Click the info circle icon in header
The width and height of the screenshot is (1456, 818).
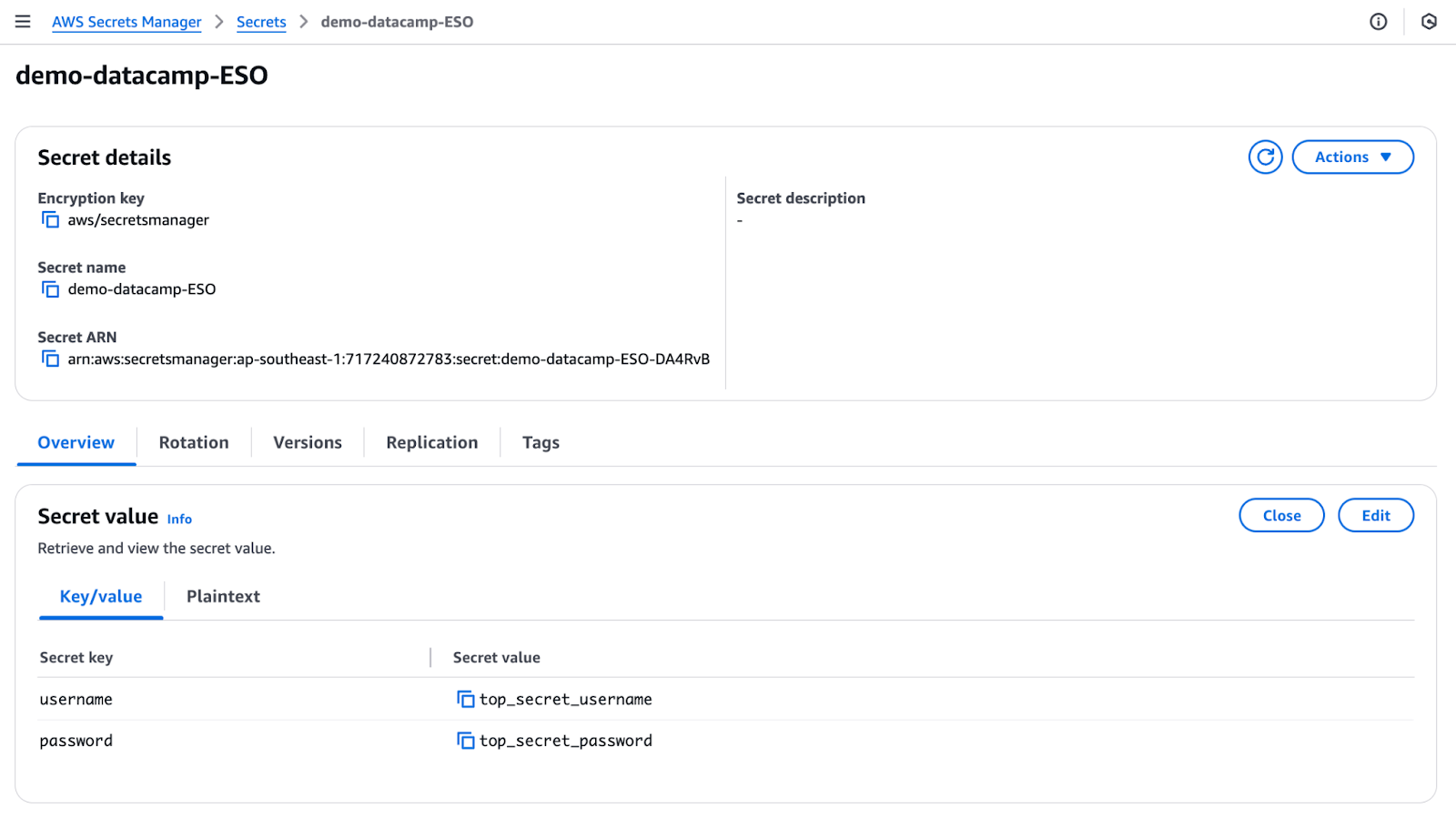[x=1379, y=22]
